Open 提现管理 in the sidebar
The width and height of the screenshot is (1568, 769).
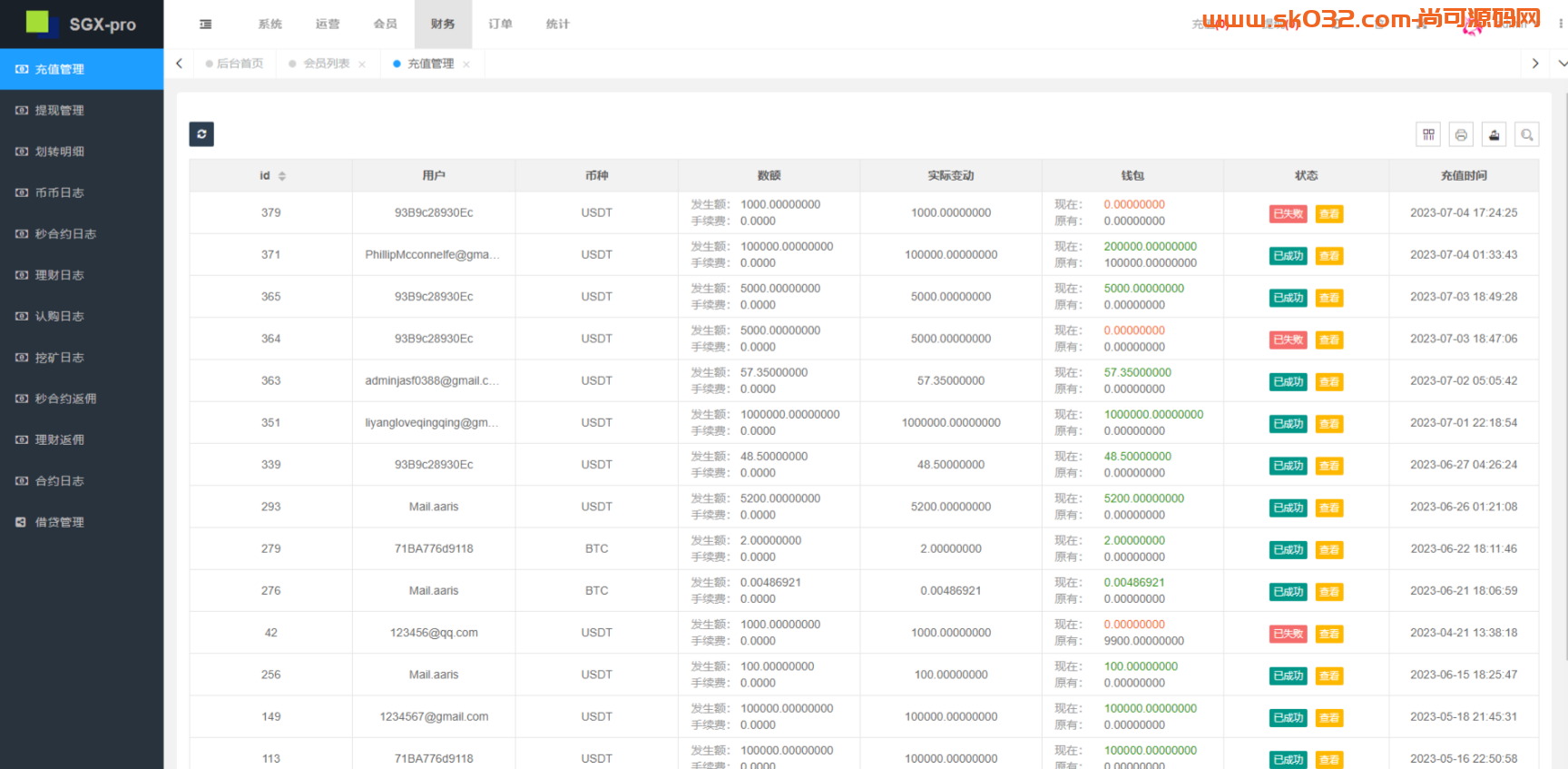82,110
